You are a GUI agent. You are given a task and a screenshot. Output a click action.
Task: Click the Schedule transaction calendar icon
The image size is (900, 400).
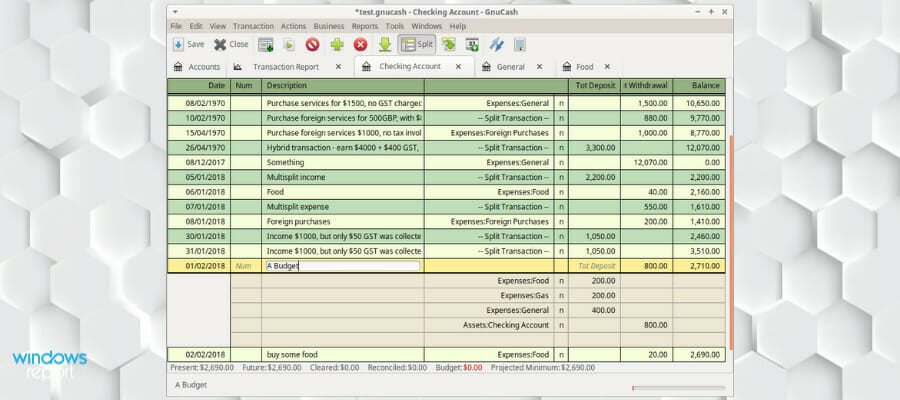pos(472,44)
